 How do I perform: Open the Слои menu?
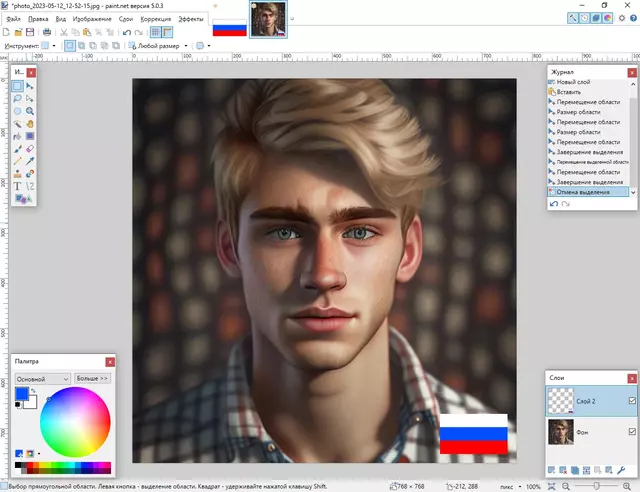(126, 19)
